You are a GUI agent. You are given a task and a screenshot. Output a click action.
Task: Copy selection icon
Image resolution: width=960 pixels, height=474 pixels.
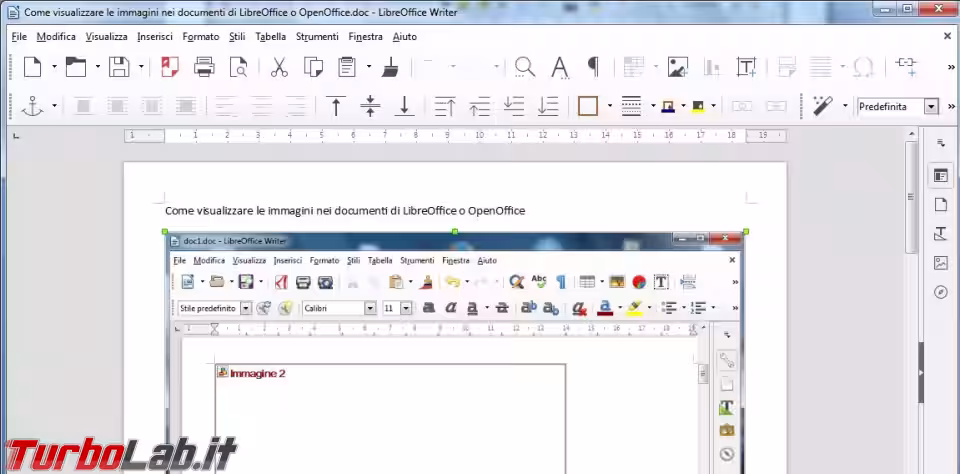pos(313,66)
